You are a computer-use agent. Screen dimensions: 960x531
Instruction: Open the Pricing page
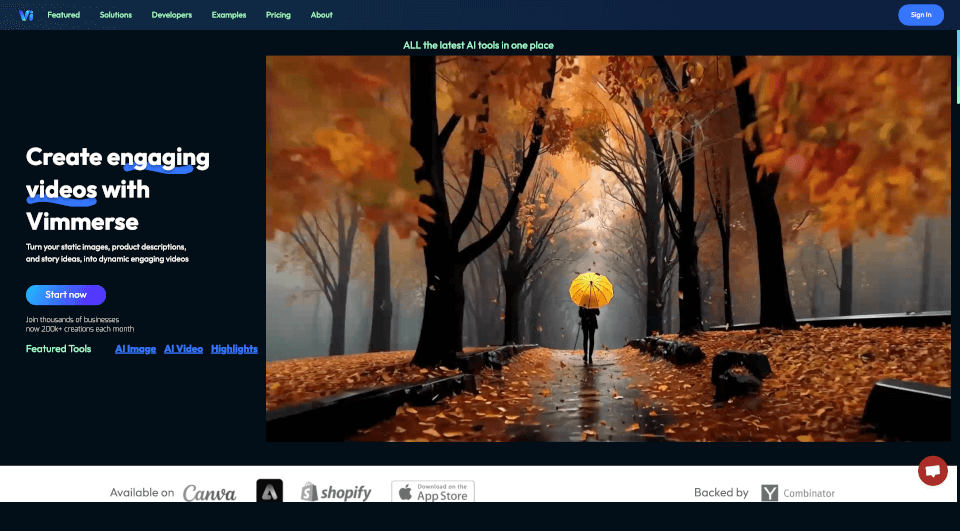pyautogui.click(x=278, y=15)
